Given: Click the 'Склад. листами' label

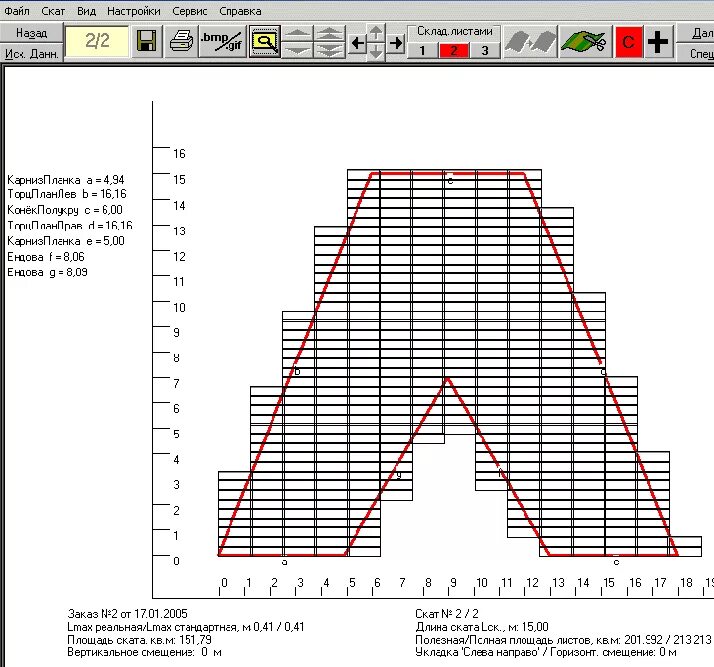Looking at the screenshot, I should point(454,31).
